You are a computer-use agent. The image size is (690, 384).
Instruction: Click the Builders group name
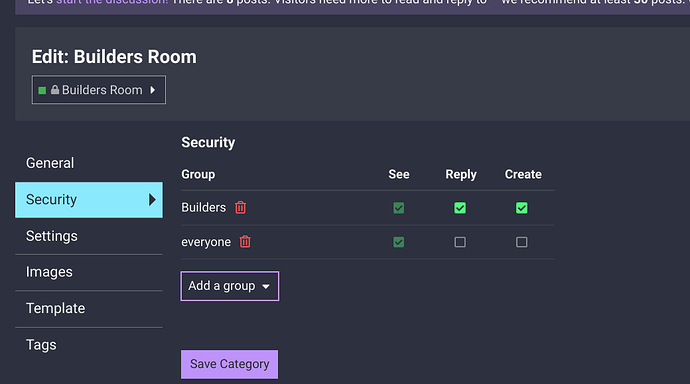click(x=203, y=207)
